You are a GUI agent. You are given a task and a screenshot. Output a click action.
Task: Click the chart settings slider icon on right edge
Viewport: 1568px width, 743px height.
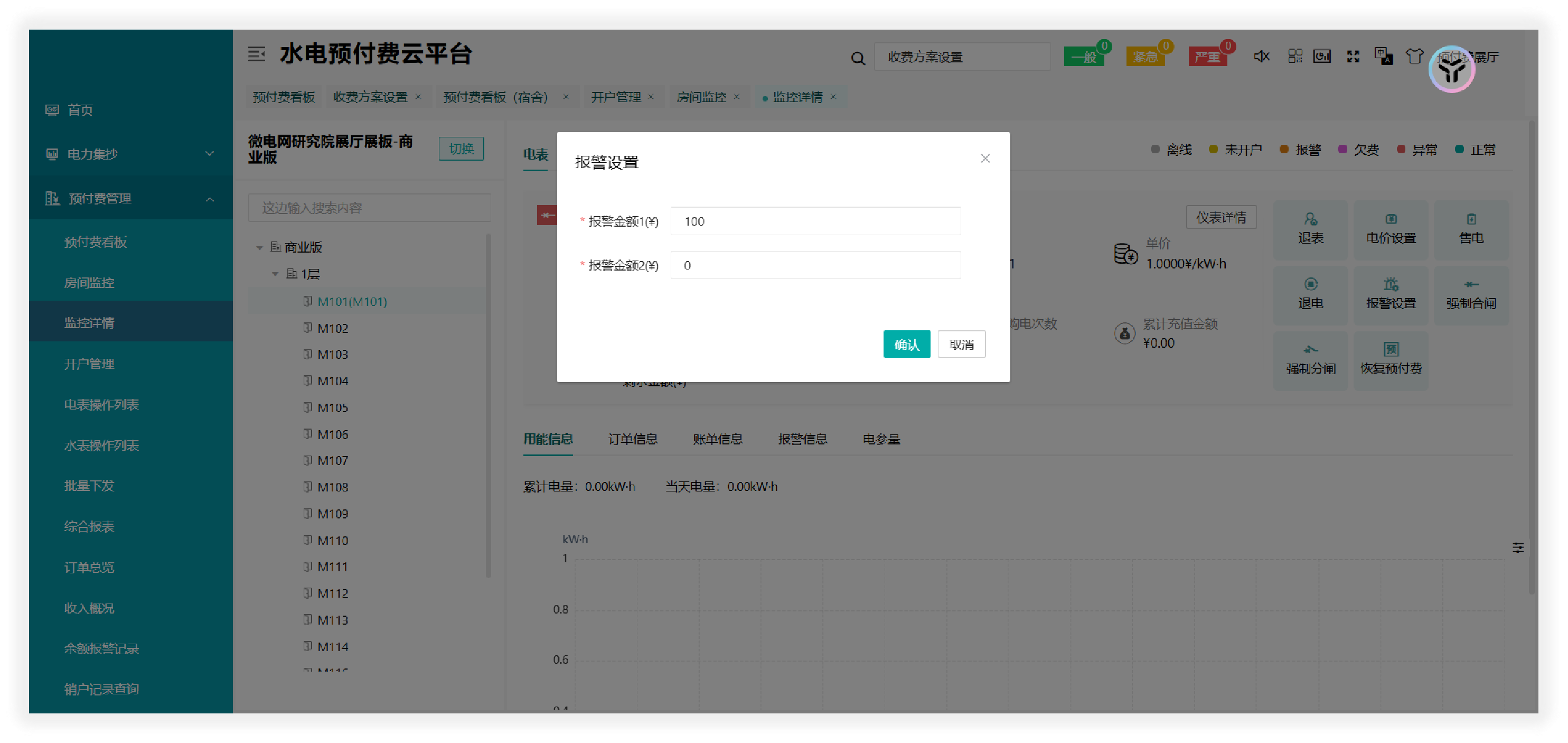click(x=1518, y=547)
